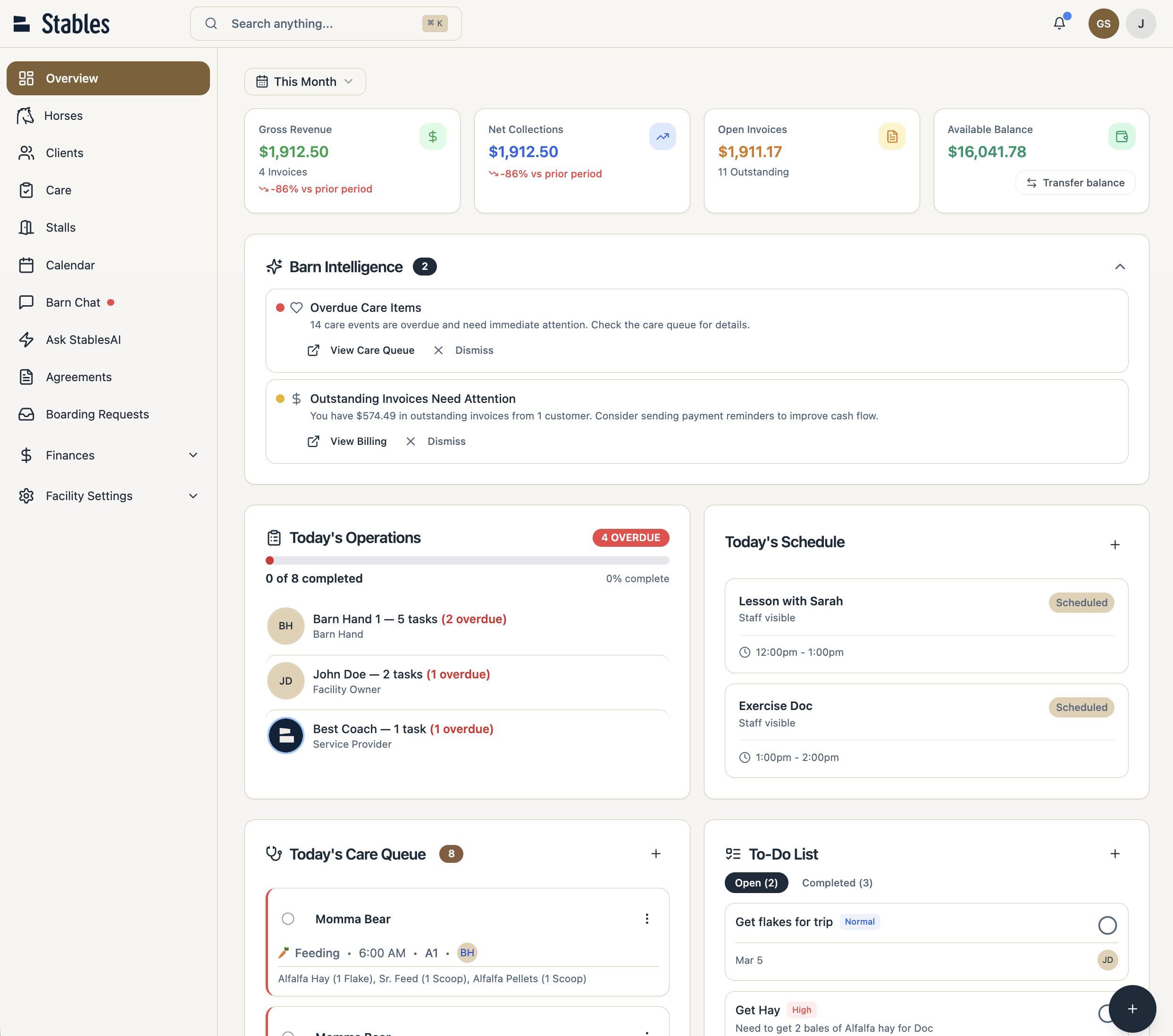This screenshot has height=1036, width=1173.
Task: Open the Exercise Doc event
Action: click(926, 731)
